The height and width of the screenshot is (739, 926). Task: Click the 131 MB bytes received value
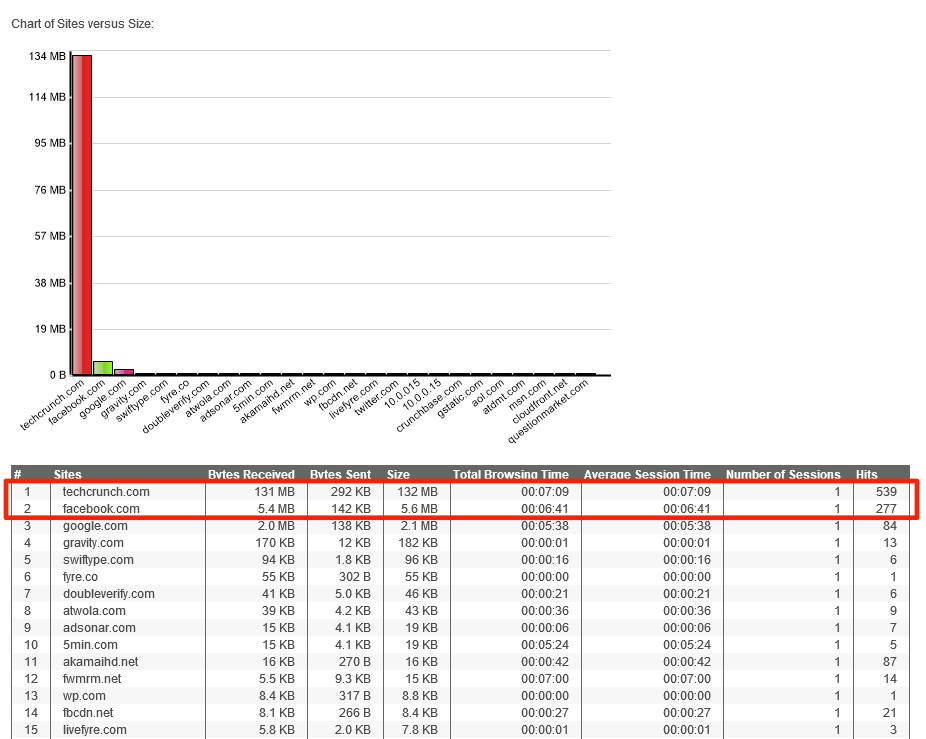coord(275,491)
